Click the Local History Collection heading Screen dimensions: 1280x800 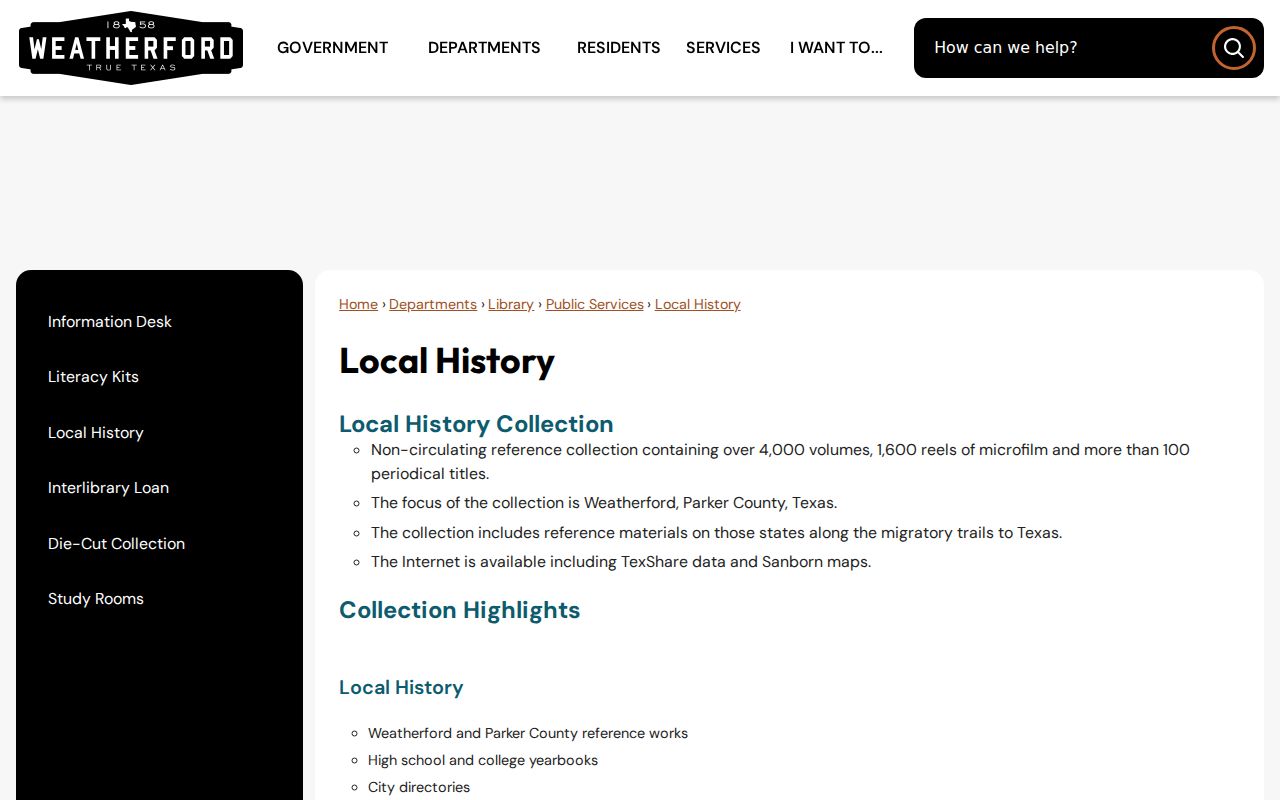click(x=476, y=424)
